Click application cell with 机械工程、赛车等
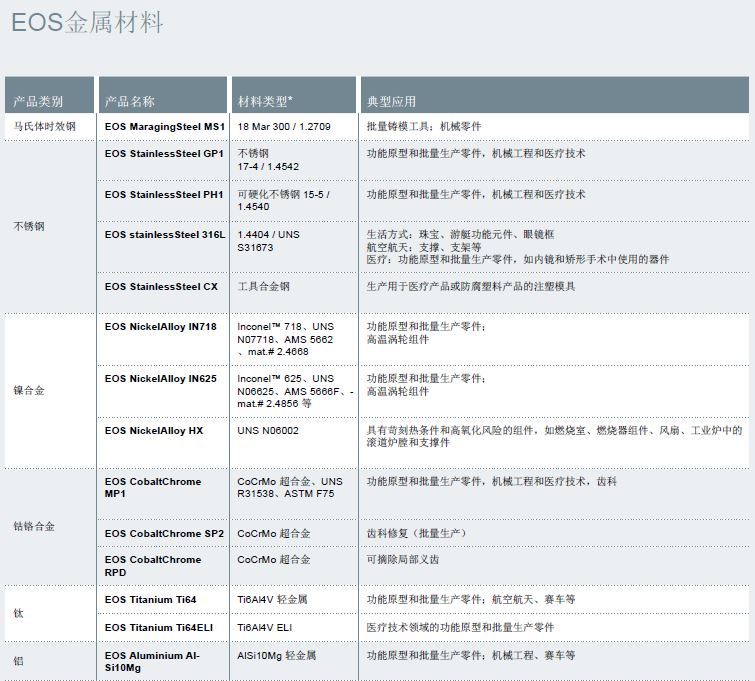 [x=471, y=655]
